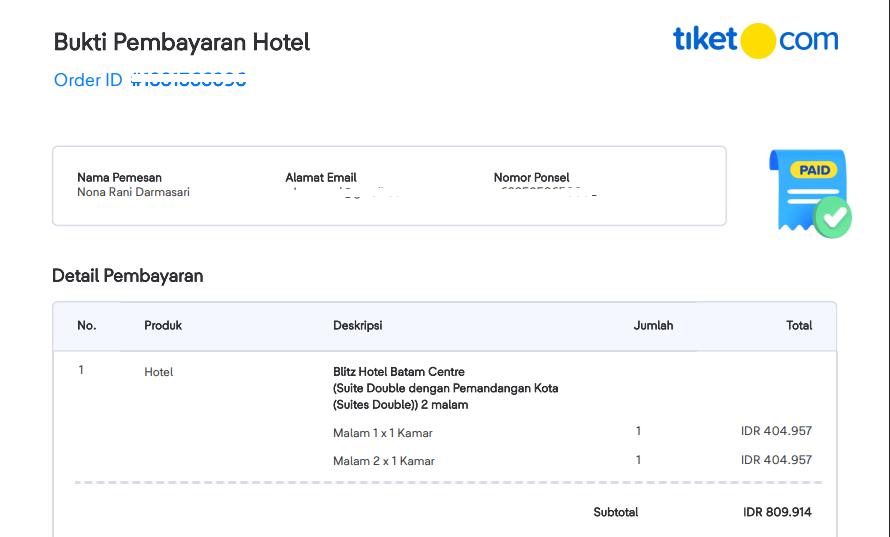
Task: Open the Order ID number link
Action: (189, 80)
